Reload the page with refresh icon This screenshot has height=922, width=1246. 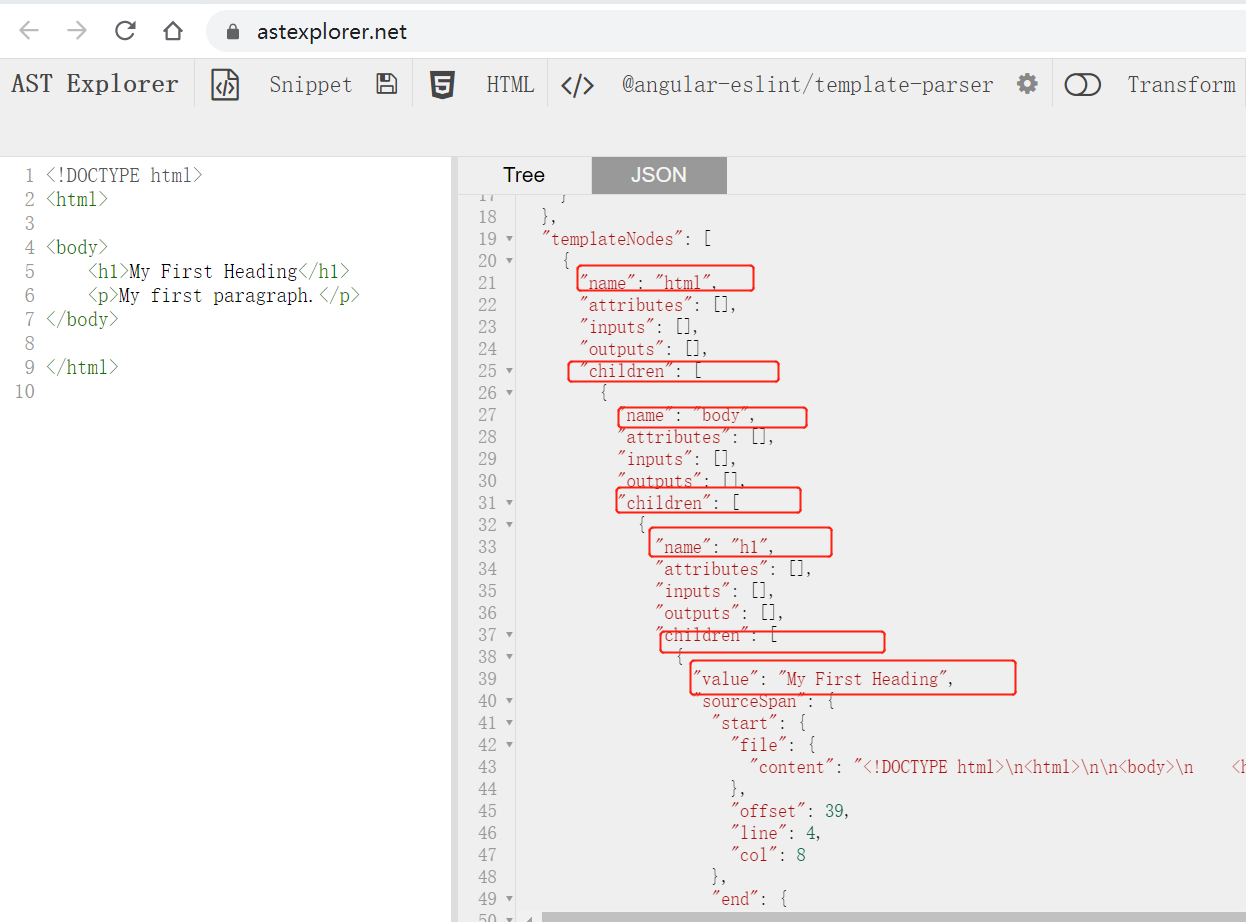coord(125,31)
